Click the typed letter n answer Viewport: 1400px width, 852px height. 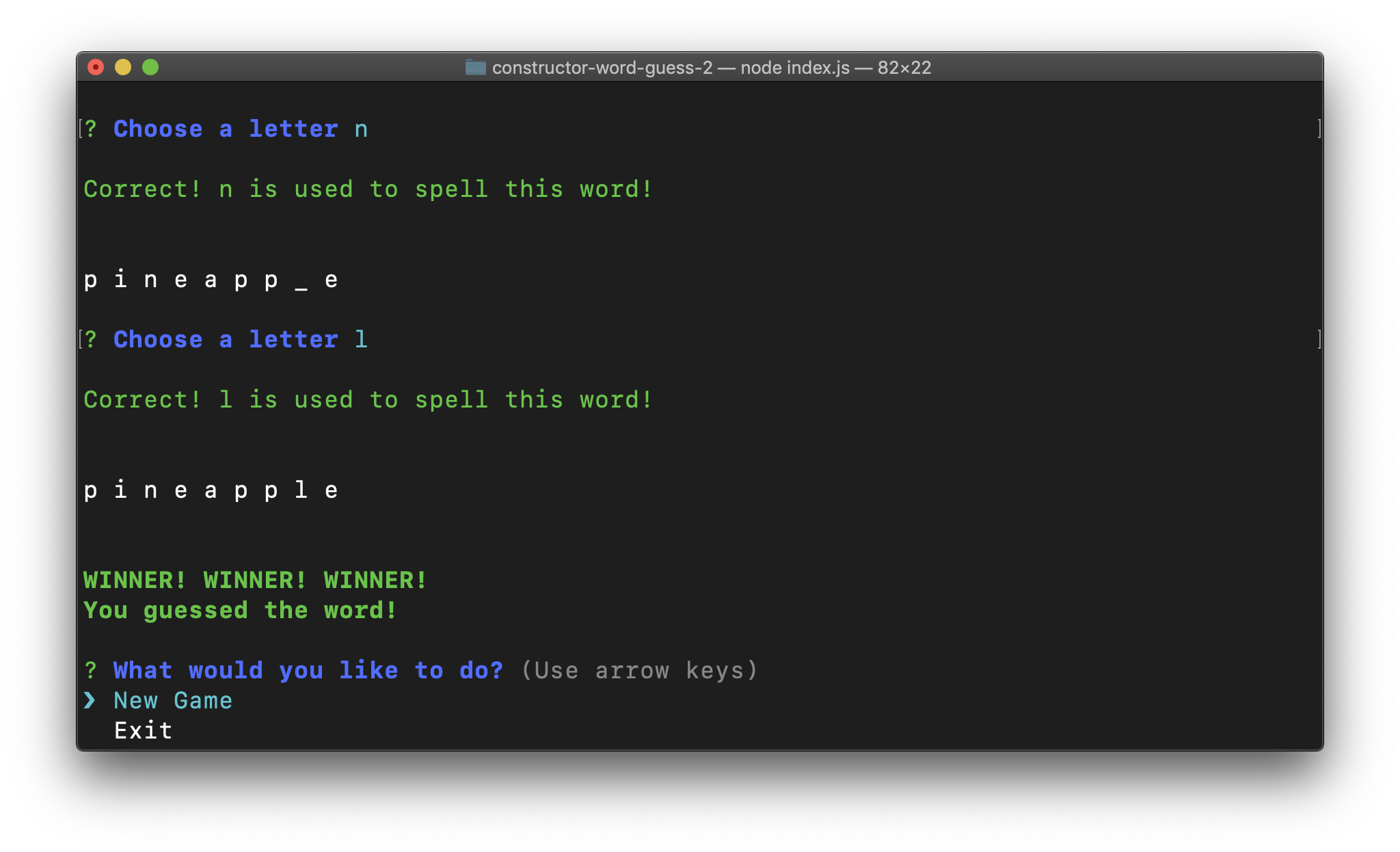coord(361,129)
